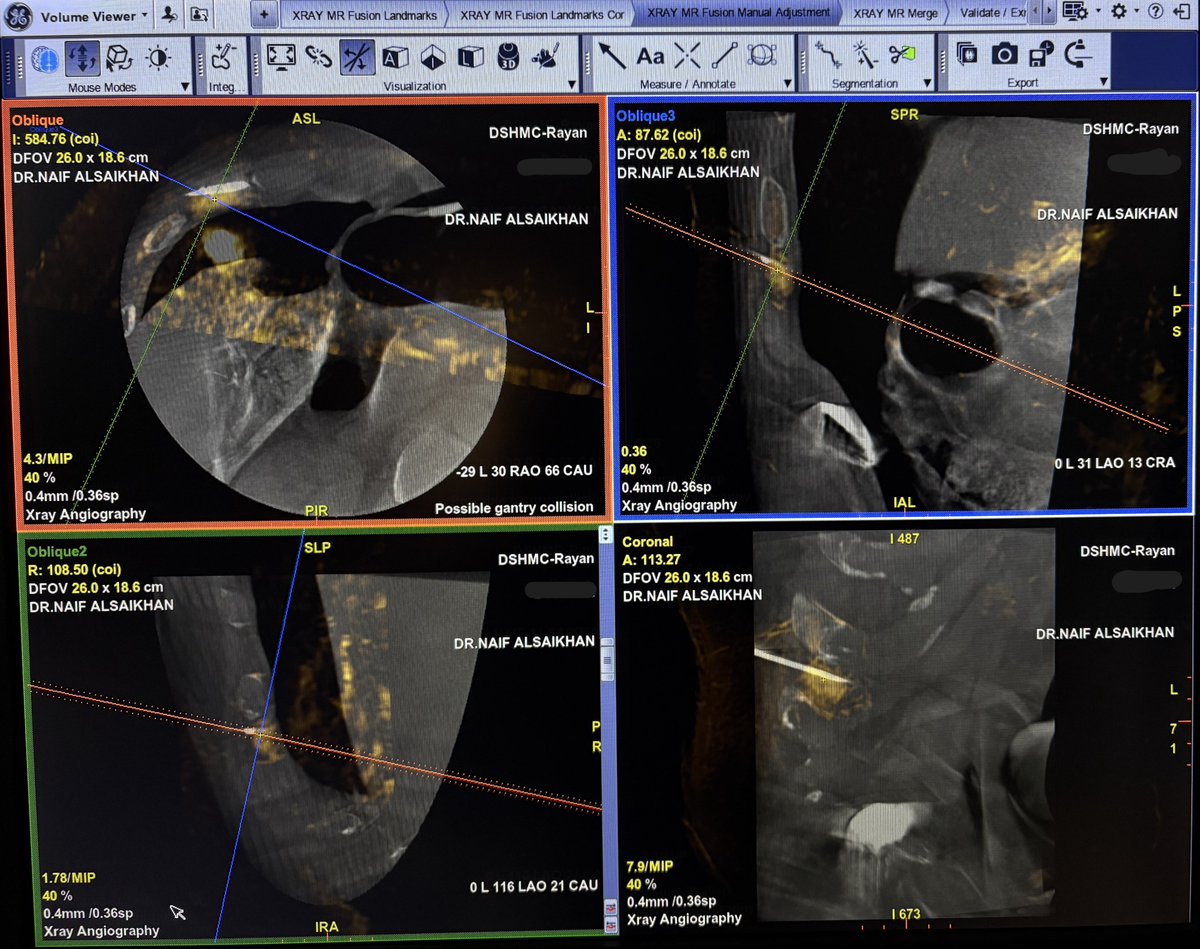Screen dimensions: 1200x949
Task: Expand the arrow beside the settings gear
Action: coord(1137,12)
